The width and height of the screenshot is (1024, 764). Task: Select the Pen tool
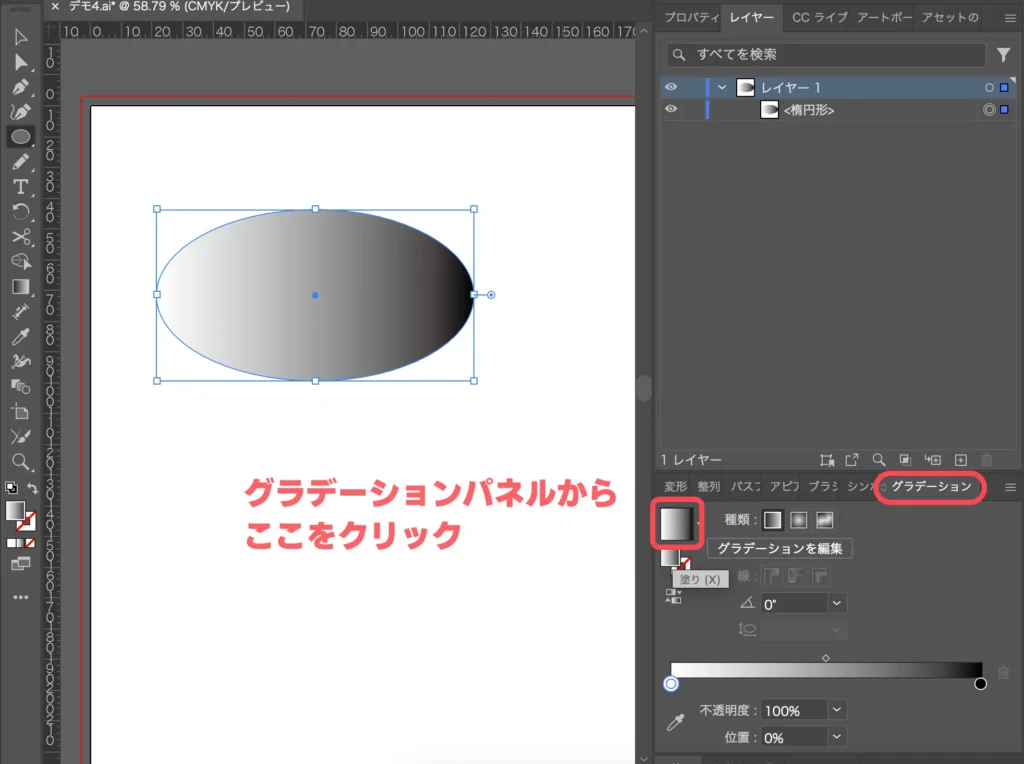(x=20, y=87)
